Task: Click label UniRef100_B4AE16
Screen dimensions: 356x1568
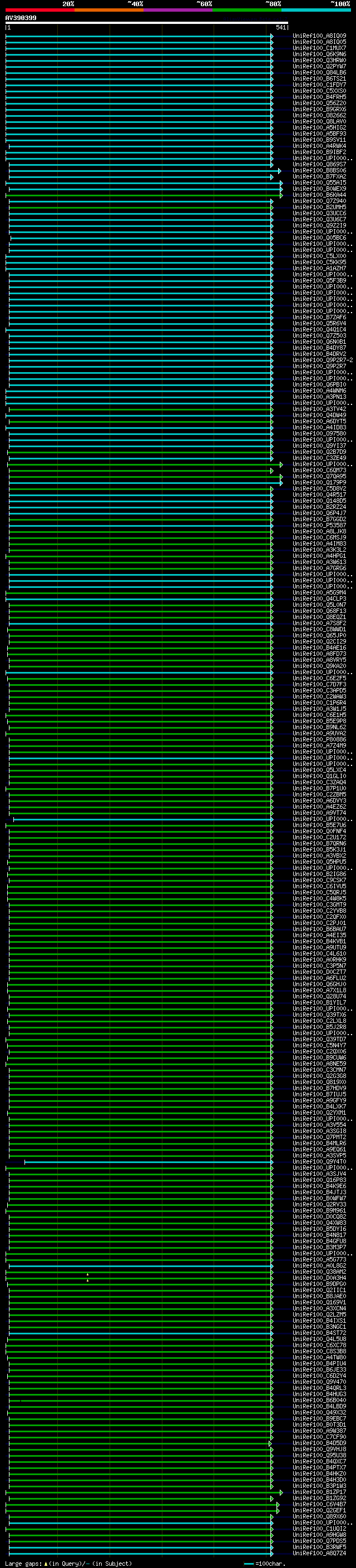Action: tap(319, 647)
